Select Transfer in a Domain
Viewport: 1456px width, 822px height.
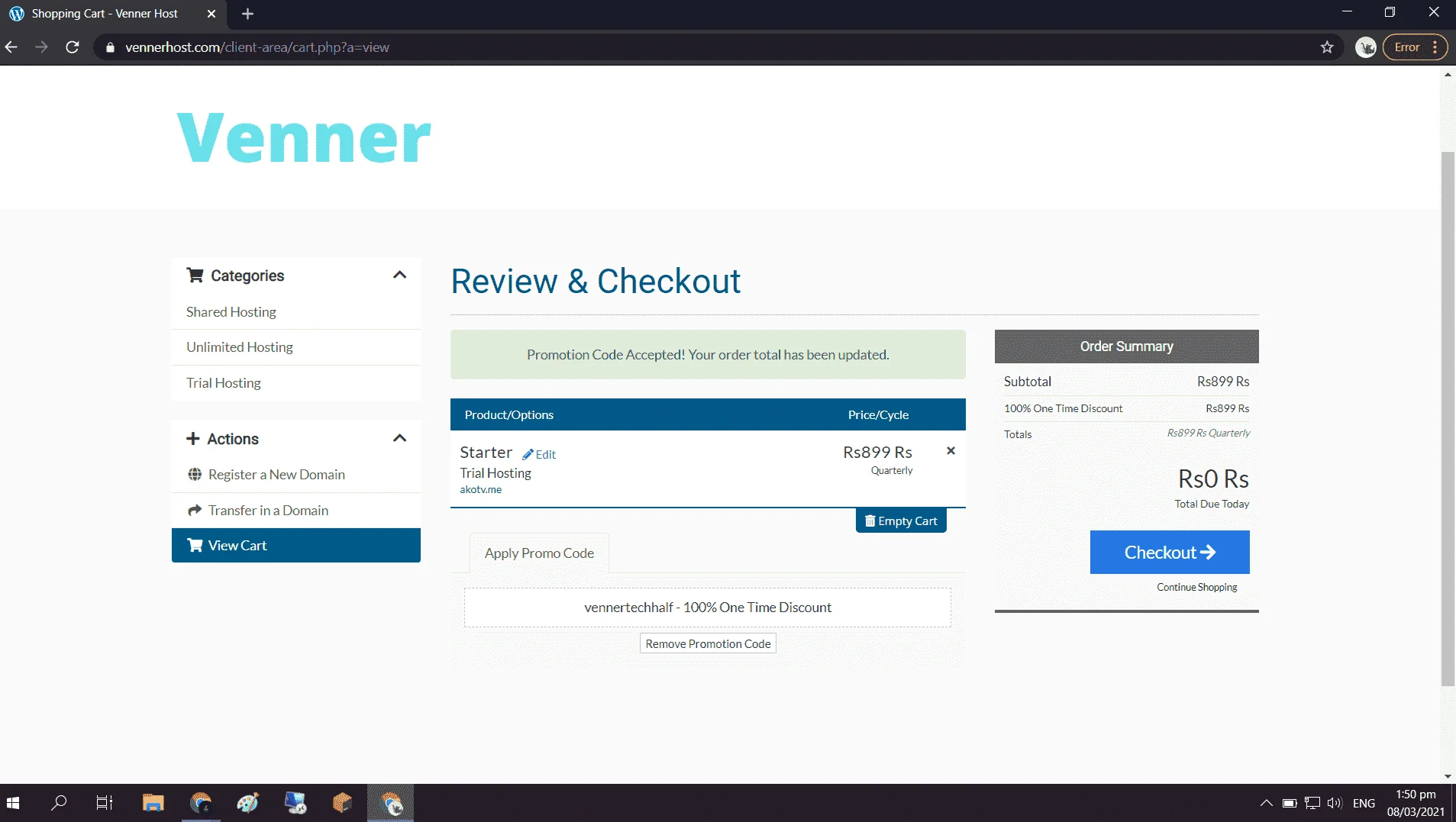(268, 510)
